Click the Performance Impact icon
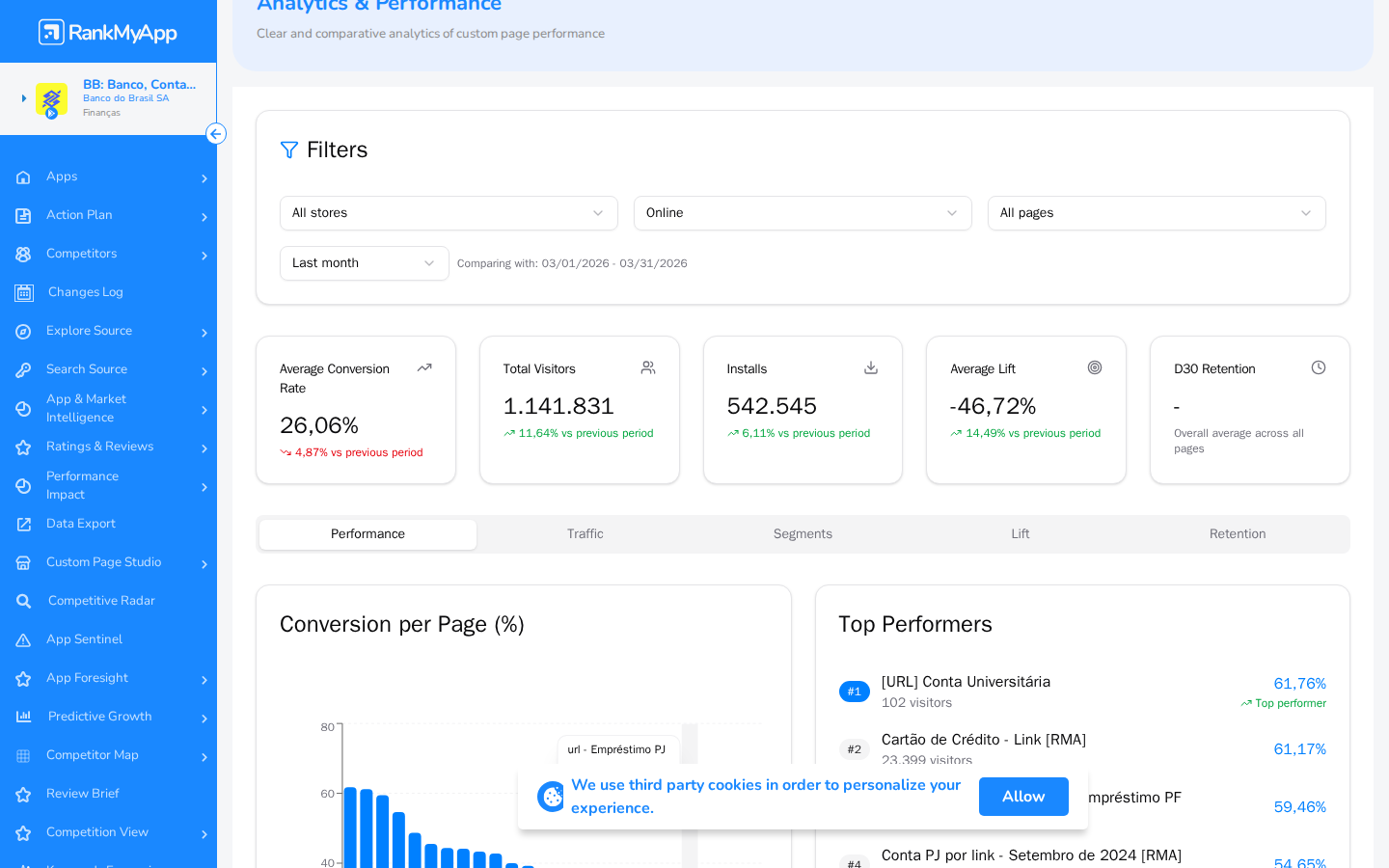This screenshot has height=868, width=1389. 23,486
